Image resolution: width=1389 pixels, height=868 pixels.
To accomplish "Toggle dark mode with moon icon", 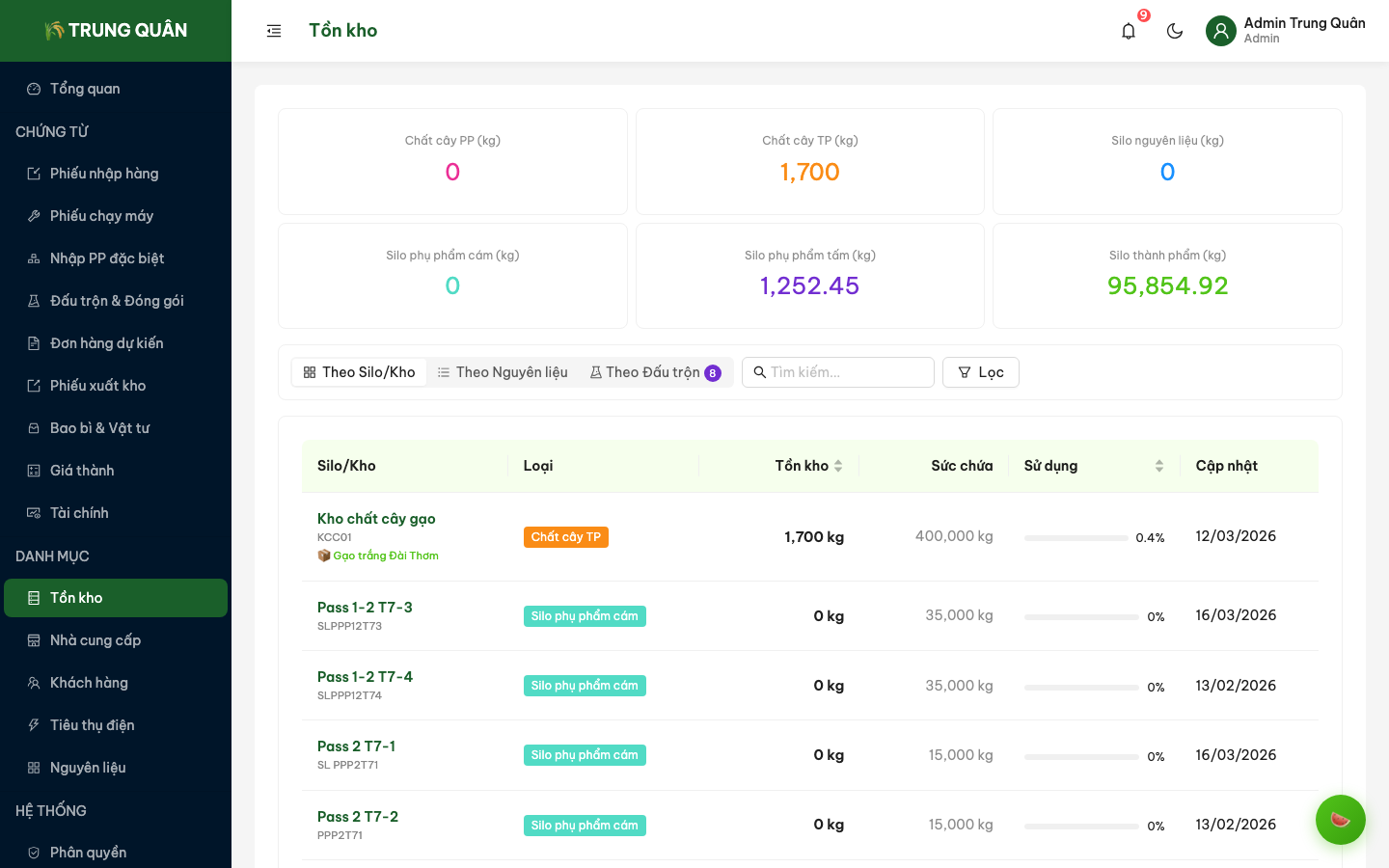I will tap(1175, 31).
